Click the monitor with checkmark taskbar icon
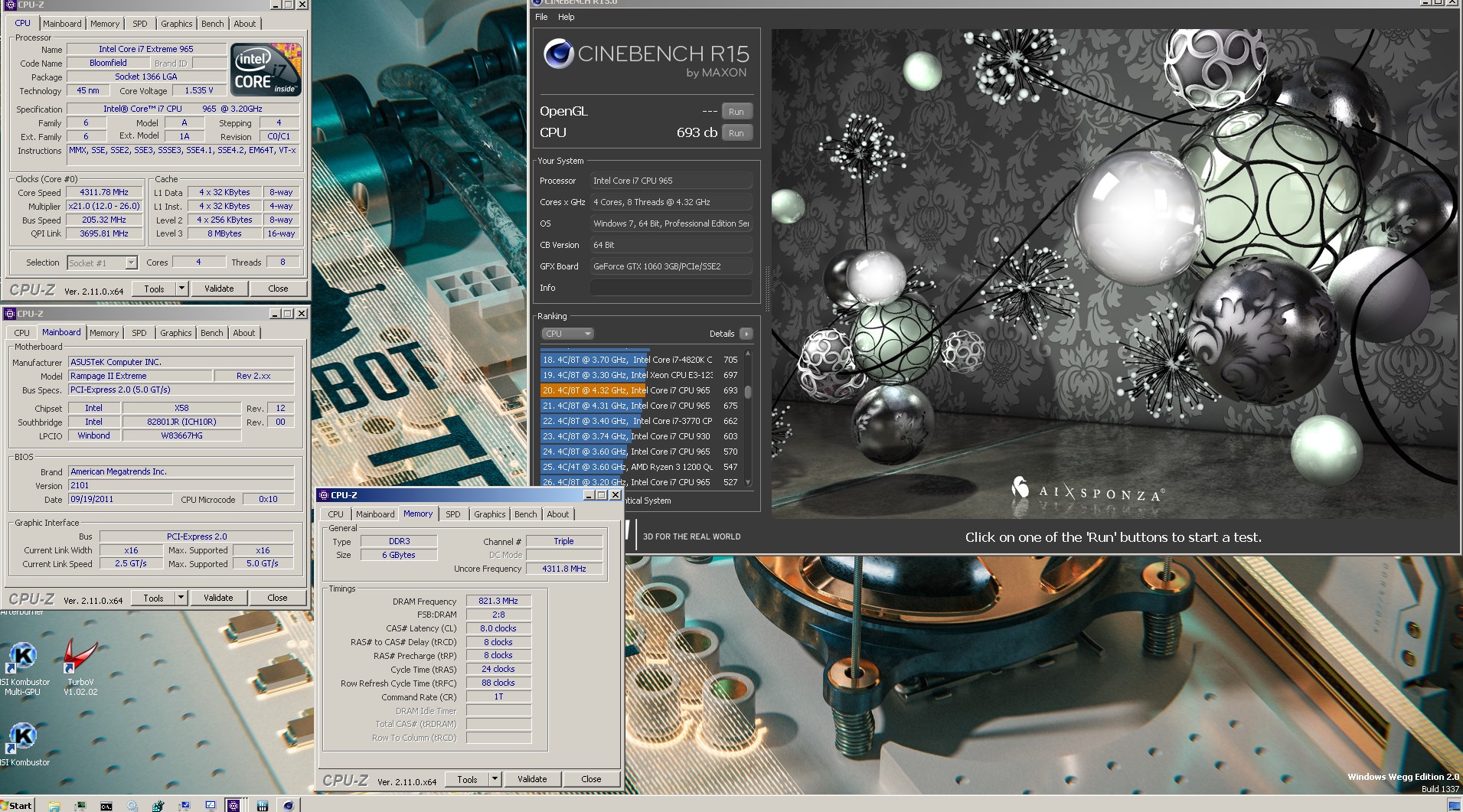 pyautogui.click(x=185, y=805)
